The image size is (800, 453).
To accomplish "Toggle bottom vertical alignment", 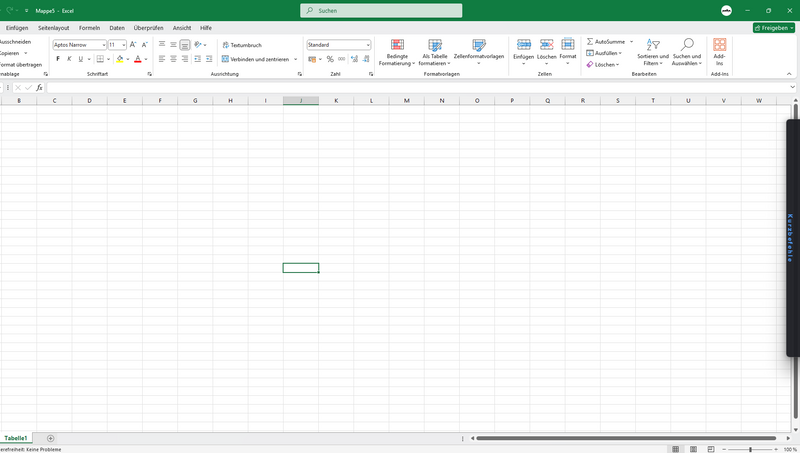I will (185, 45).
